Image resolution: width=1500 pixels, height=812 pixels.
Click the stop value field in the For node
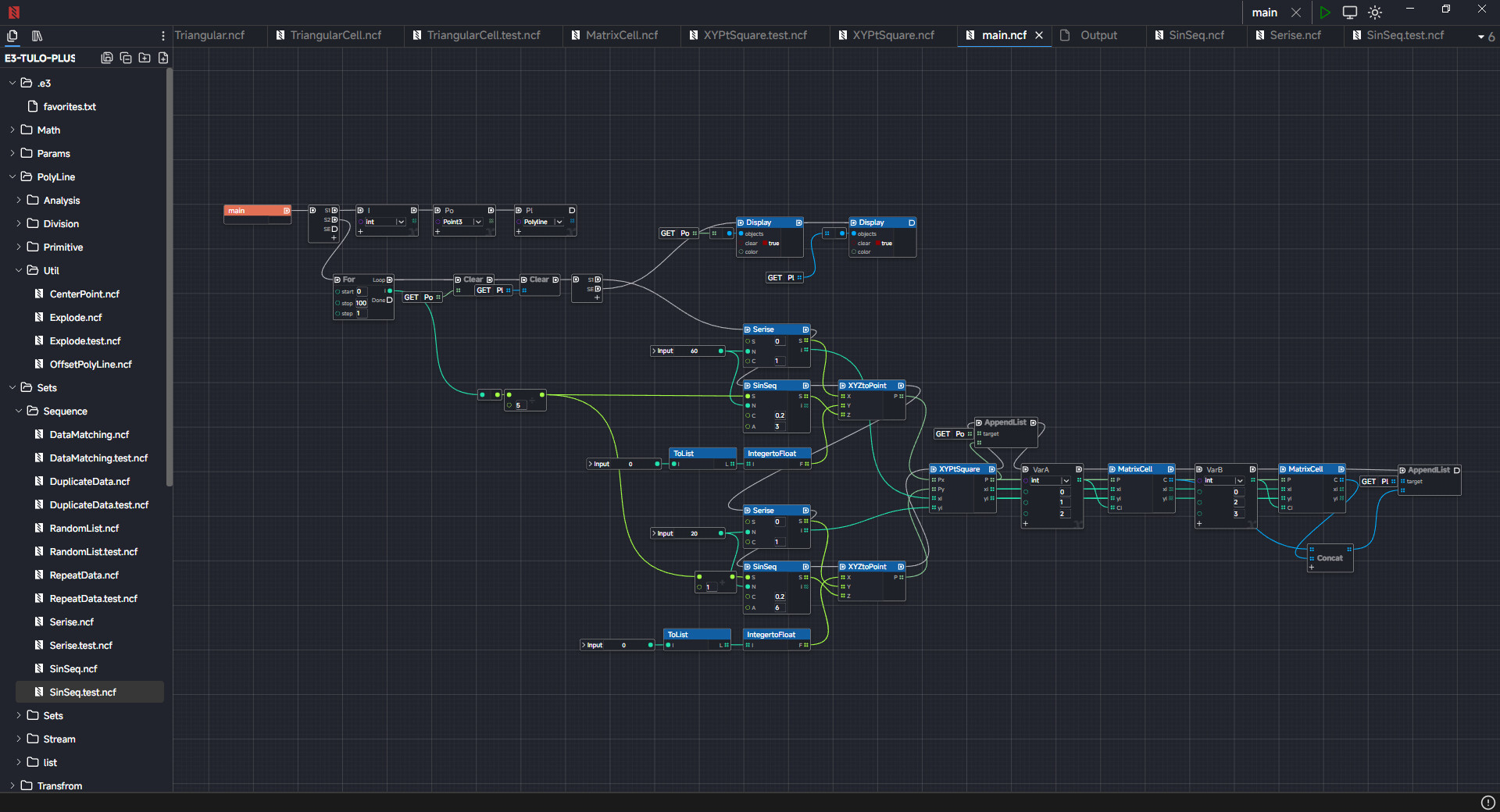[x=361, y=303]
